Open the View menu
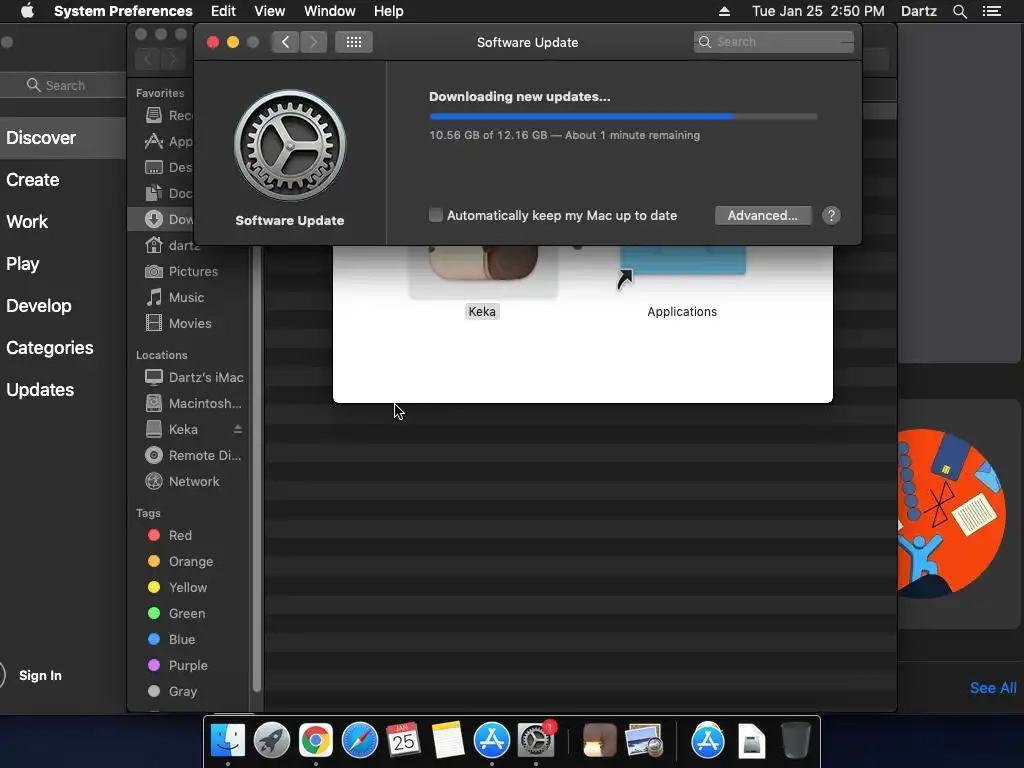 (269, 11)
